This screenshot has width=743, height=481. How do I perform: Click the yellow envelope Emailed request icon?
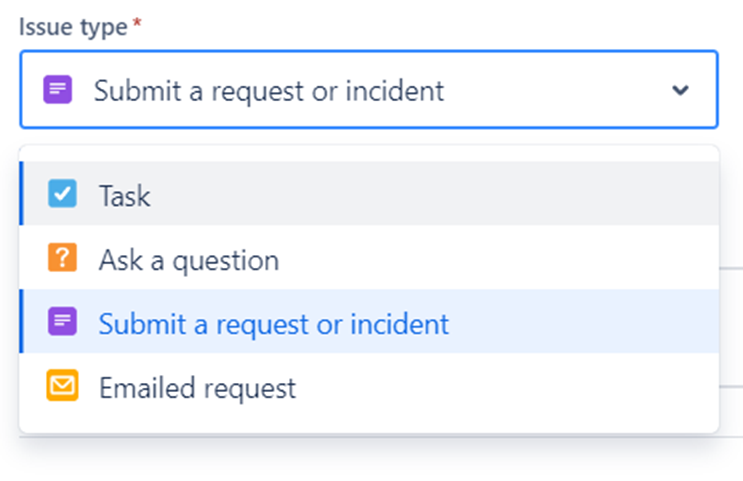[62, 385]
